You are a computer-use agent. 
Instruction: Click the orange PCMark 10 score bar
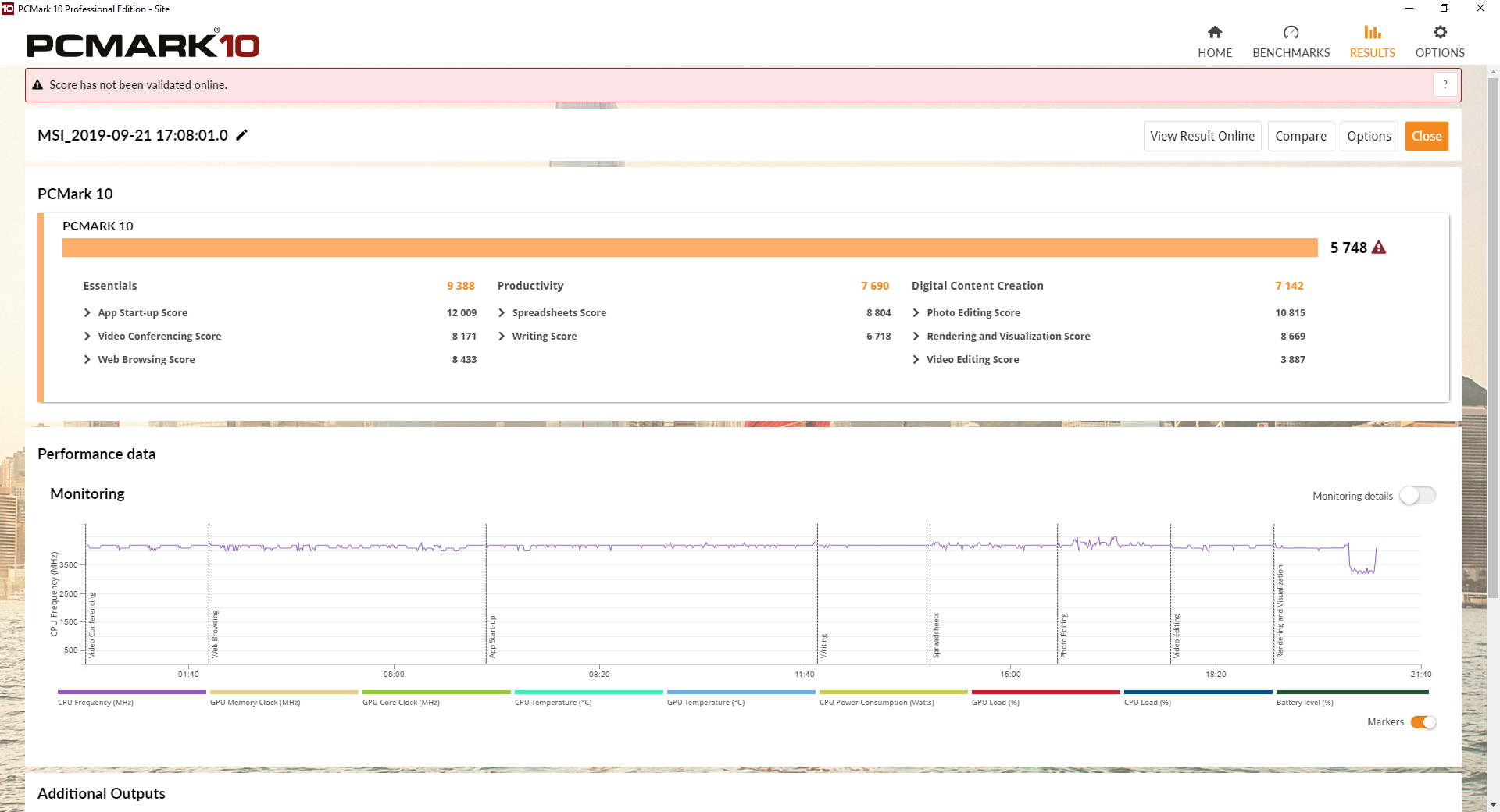[x=690, y=248]
